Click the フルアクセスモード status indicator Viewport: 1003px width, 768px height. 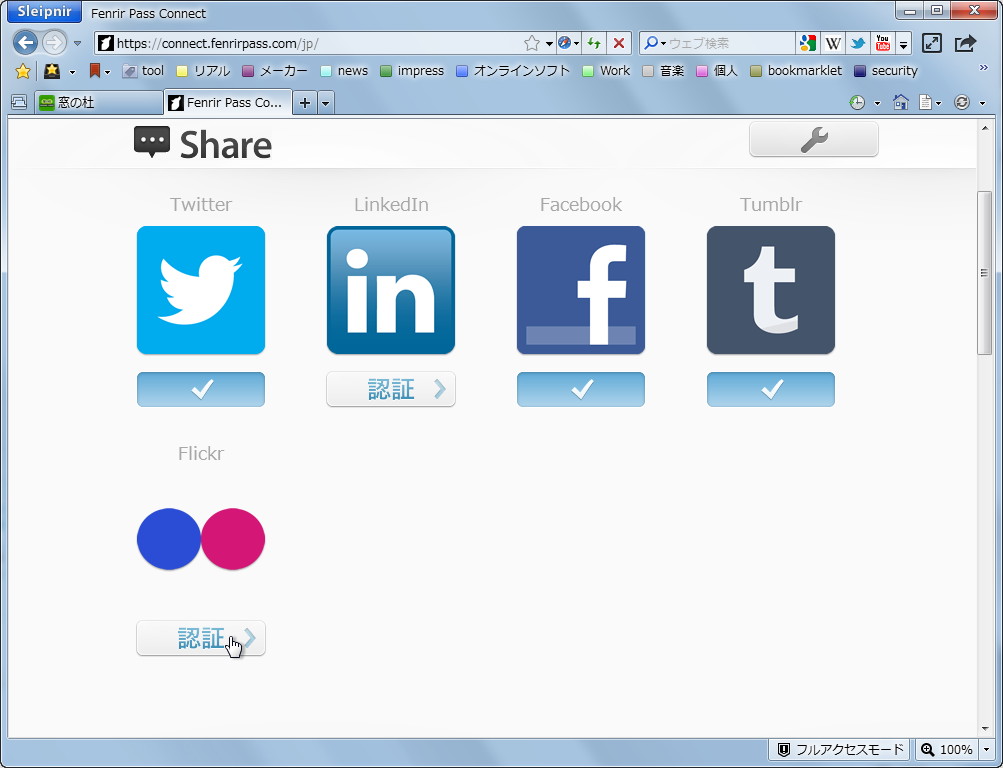click(840, 749)
